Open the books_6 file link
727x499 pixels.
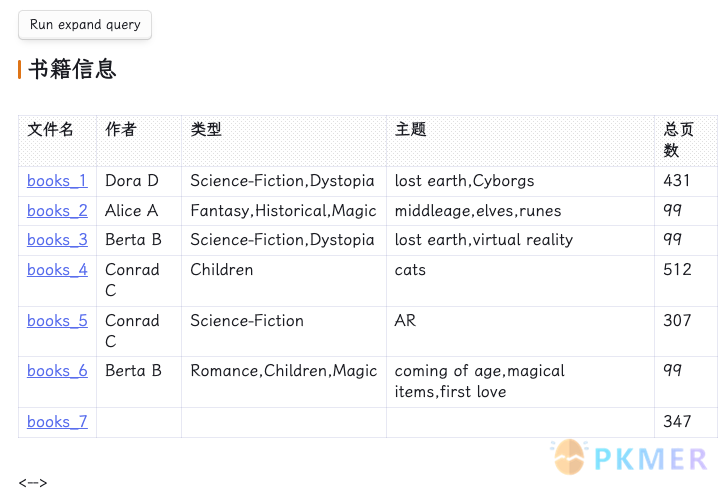click(57, 371)
